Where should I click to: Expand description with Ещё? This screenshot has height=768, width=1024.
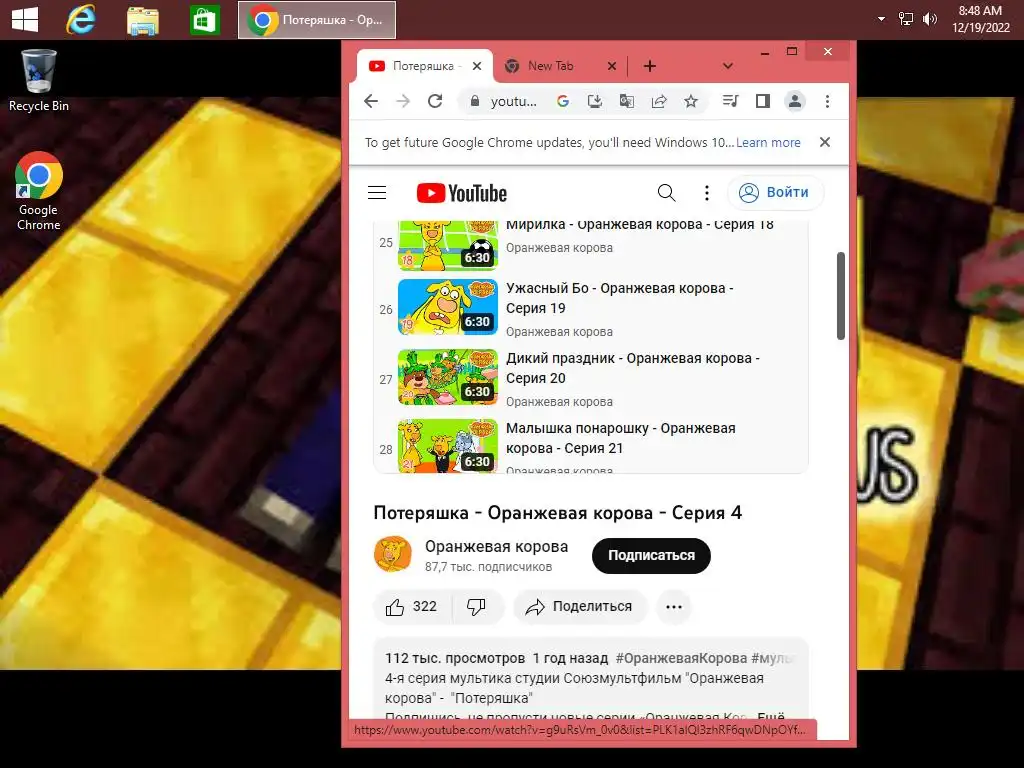click(x=771, y=716)
